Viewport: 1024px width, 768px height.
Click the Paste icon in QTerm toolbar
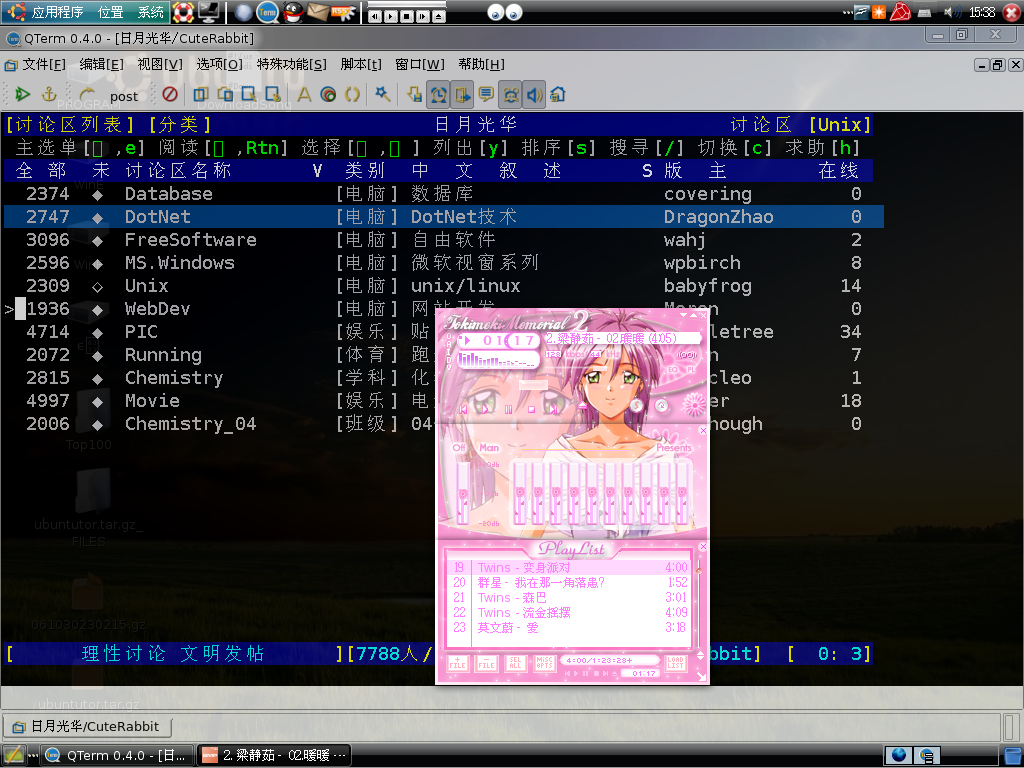(x=225, y=95)
